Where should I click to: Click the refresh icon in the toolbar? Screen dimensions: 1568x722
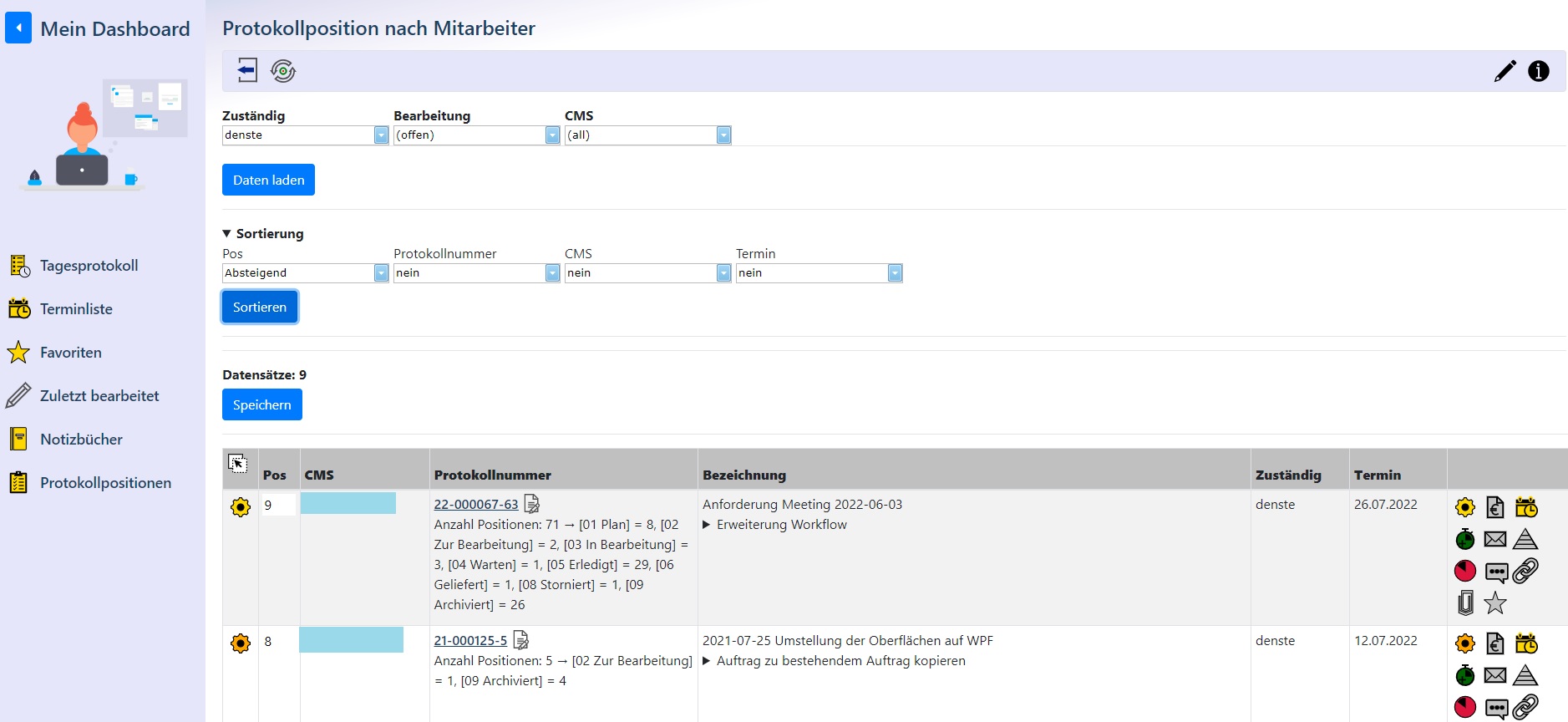click(283, 71)
